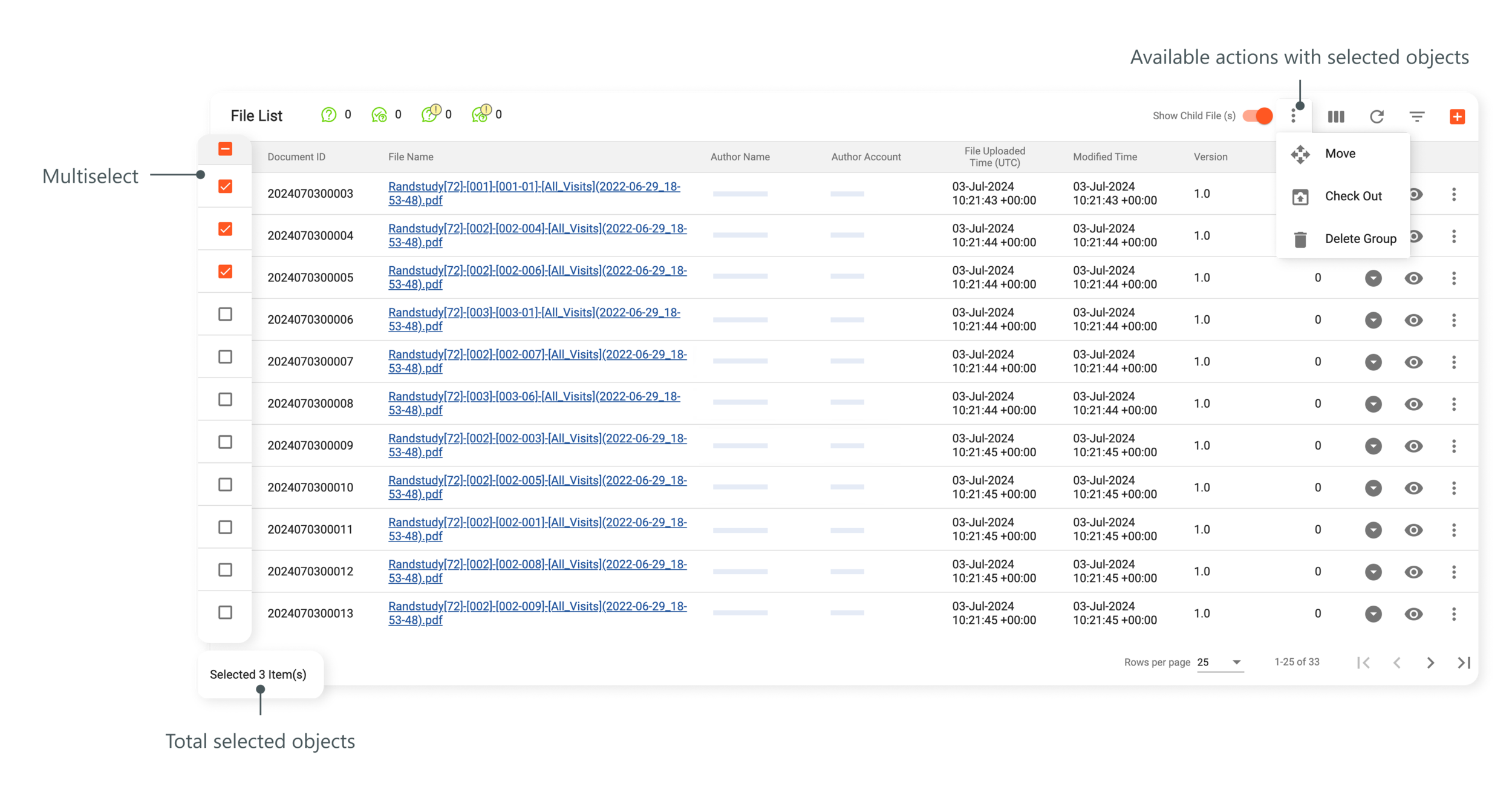
Task: Click the green question bubble query icon
Action: [x=328, y=114]
